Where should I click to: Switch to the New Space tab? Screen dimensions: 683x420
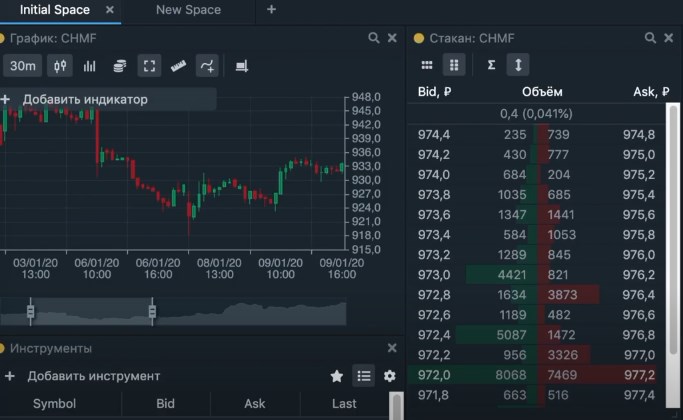(188, 10)
